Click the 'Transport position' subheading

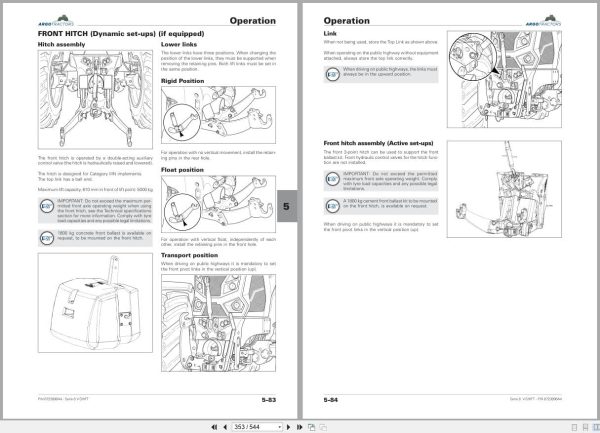tap(189, 255)
